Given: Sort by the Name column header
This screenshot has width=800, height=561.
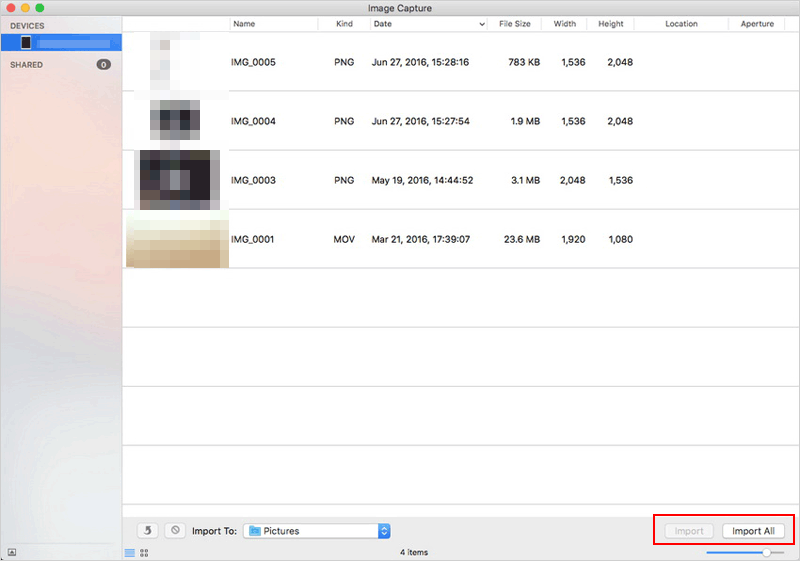Looking at the screenshot, I should point(244,24).
